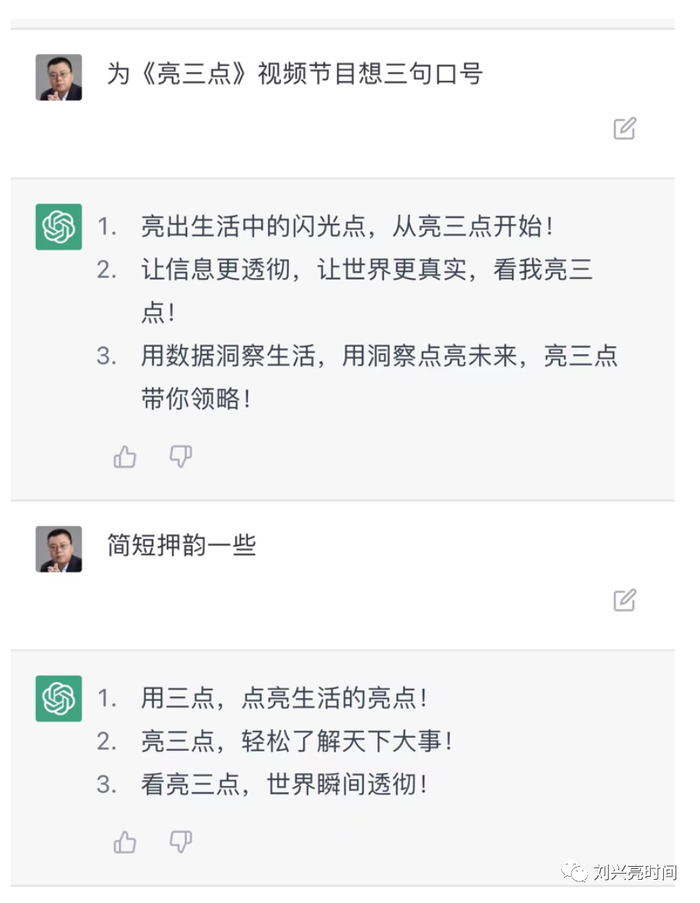Click the line 亮三点，轻松了解天下大事
700x903 pixels.
coord(298,742)
